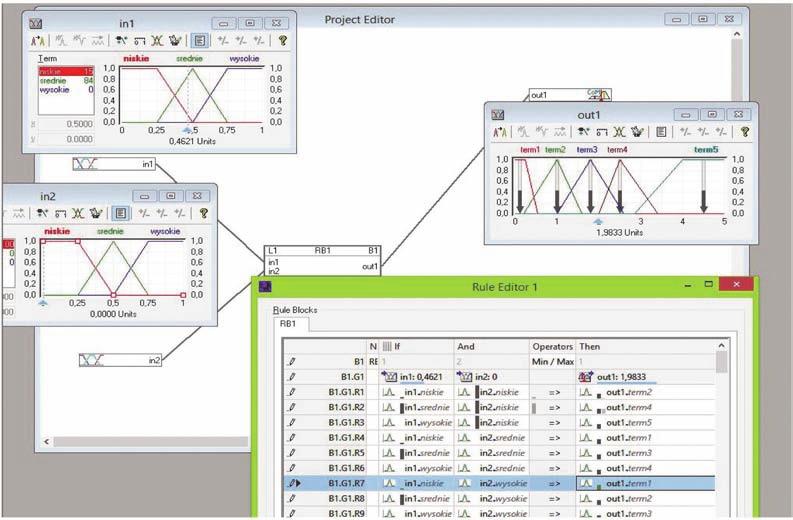Select the niskie term in in1 Term list
Viewport: 793px width, 520px height.
tap(66, 71)
